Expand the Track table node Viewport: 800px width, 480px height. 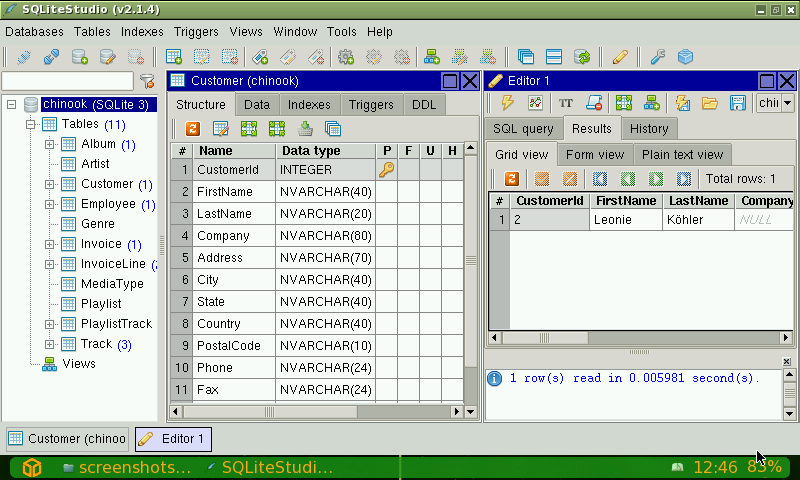(x=49, y=344)
